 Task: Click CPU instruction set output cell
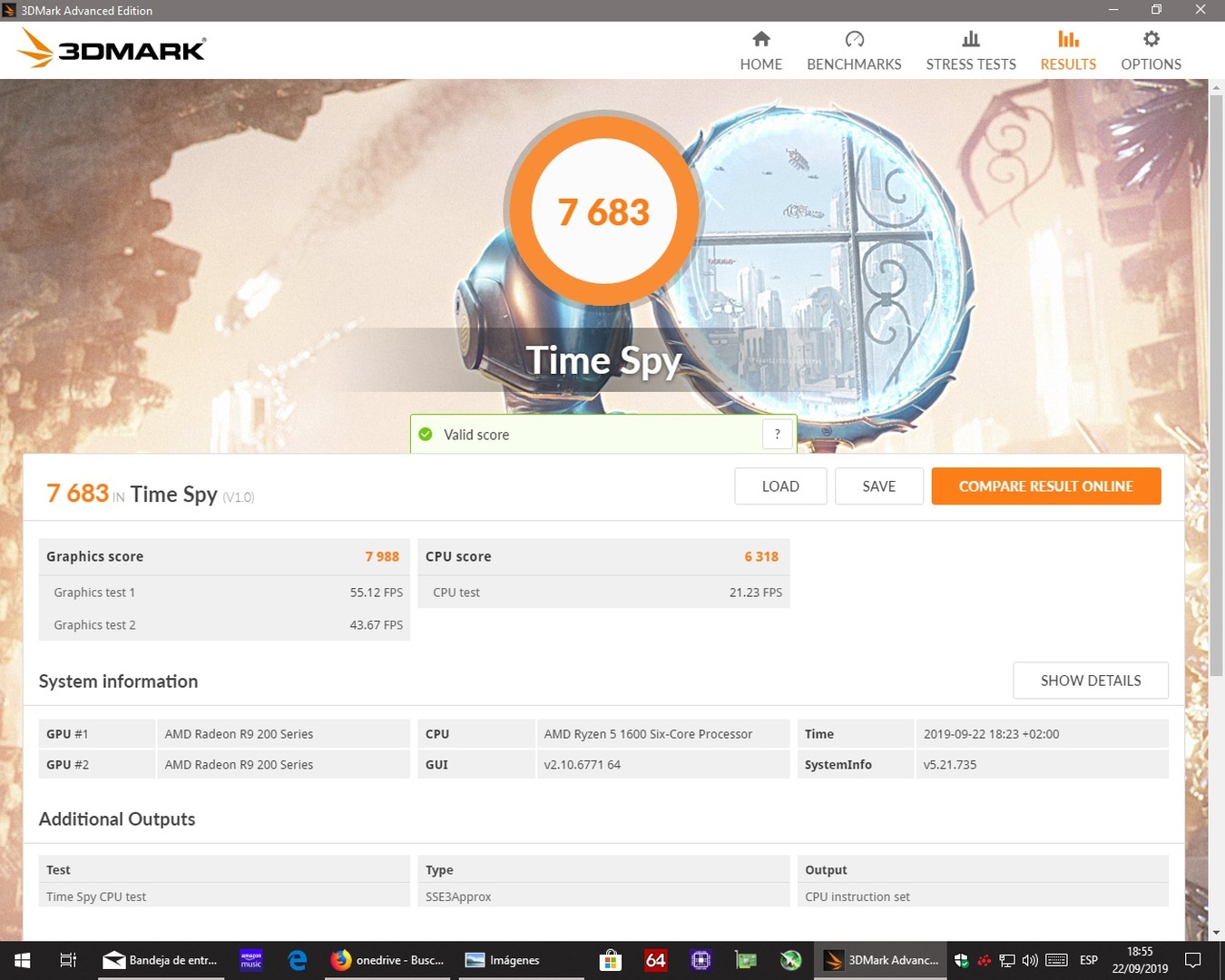857,897
